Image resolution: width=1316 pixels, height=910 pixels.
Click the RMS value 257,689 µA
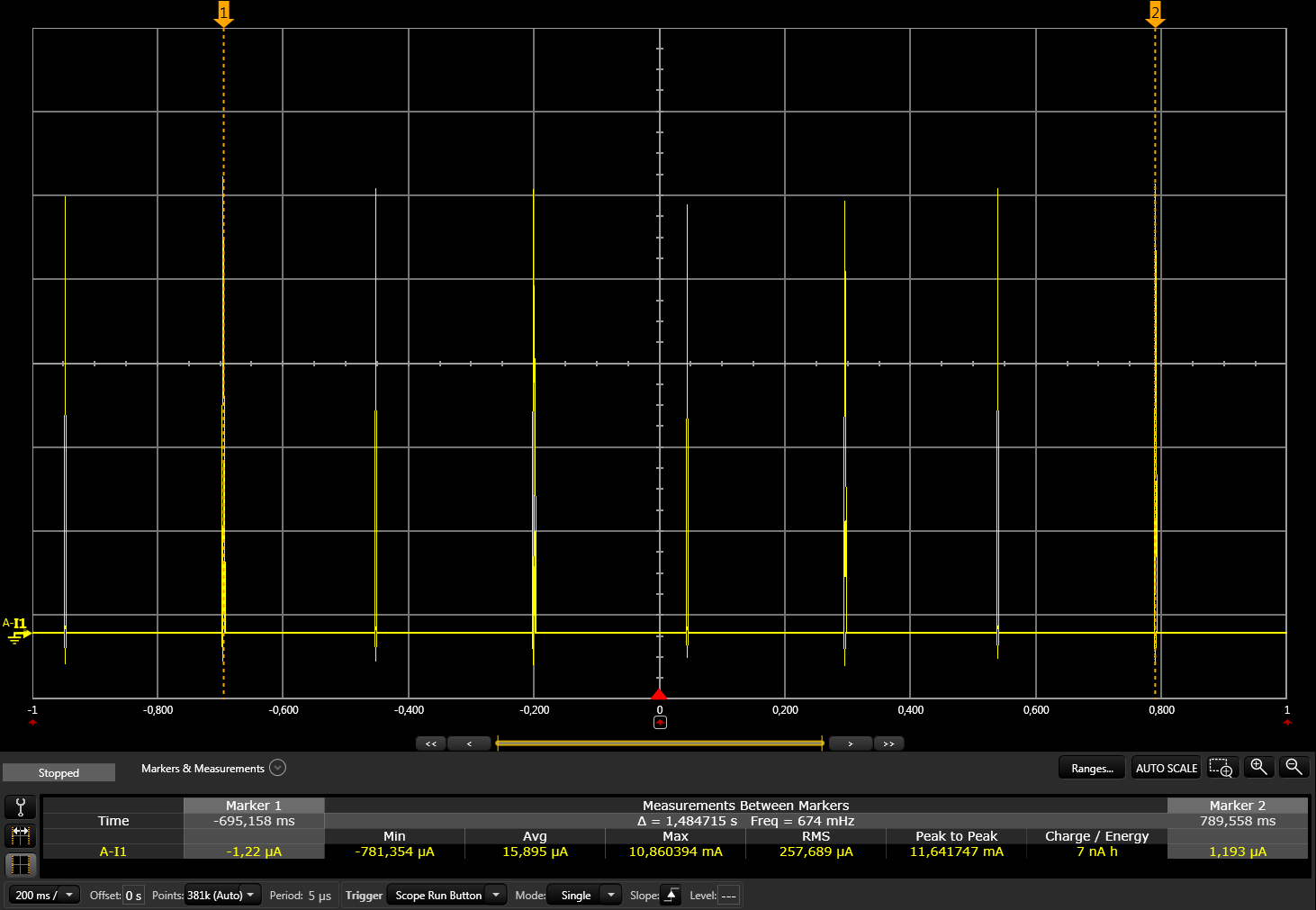[816, 851]
